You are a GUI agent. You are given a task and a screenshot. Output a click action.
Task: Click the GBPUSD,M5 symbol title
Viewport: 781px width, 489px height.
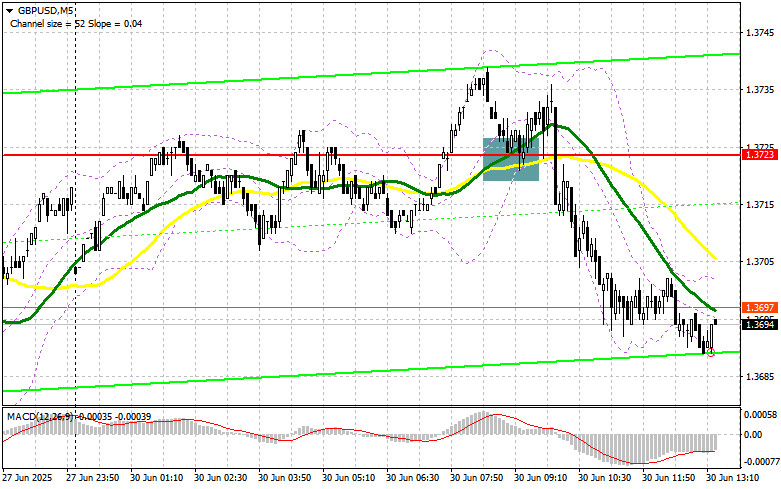[43, 10]
